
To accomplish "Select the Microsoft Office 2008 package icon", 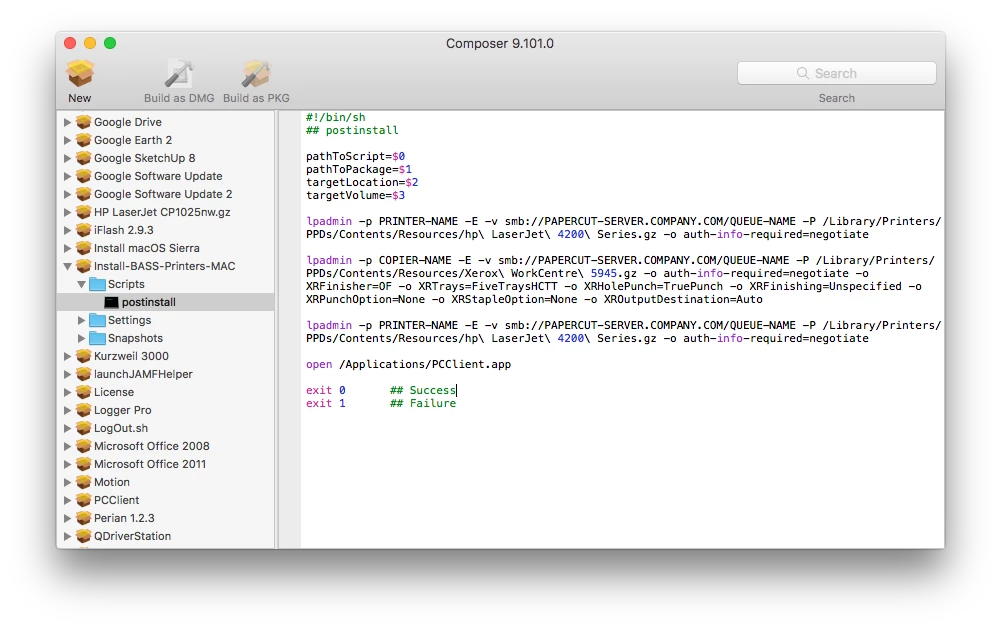I will (x=84, y=446).
